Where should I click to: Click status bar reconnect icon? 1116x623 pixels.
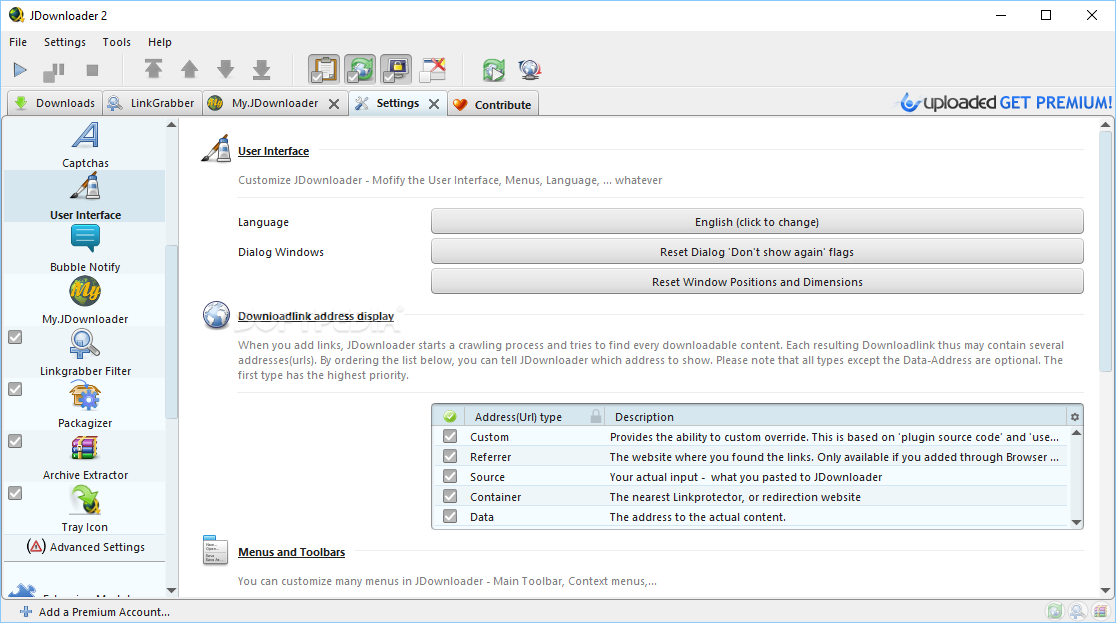(1054, 611)
